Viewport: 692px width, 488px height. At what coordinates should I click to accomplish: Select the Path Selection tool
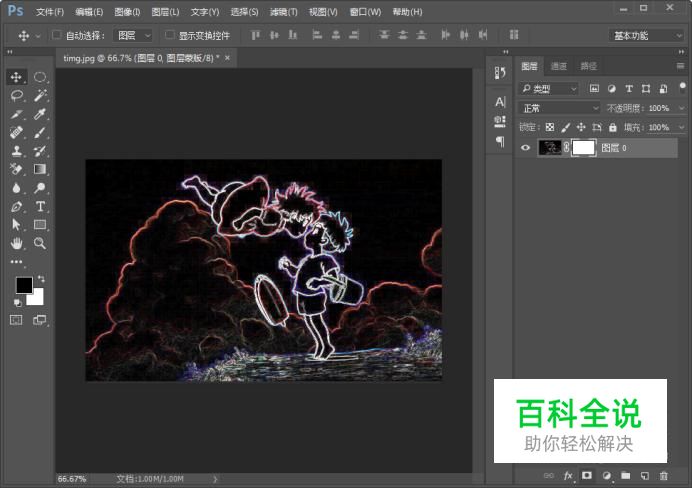tap(17, 225)
